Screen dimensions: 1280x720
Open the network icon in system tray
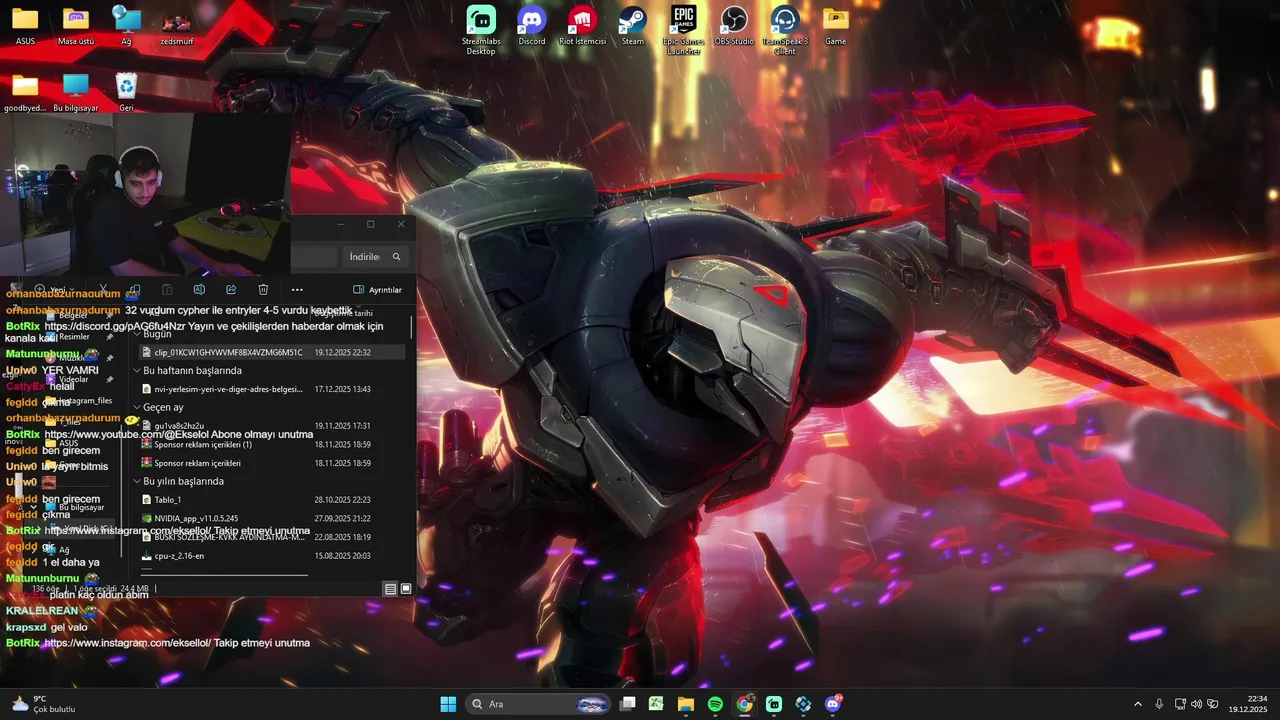click(x=1180, y=704)
